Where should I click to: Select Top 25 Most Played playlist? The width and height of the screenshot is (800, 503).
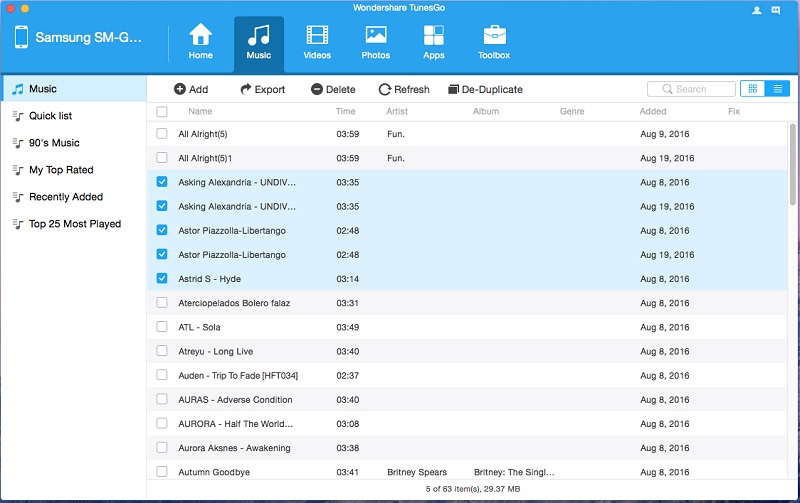coord(74,224)
